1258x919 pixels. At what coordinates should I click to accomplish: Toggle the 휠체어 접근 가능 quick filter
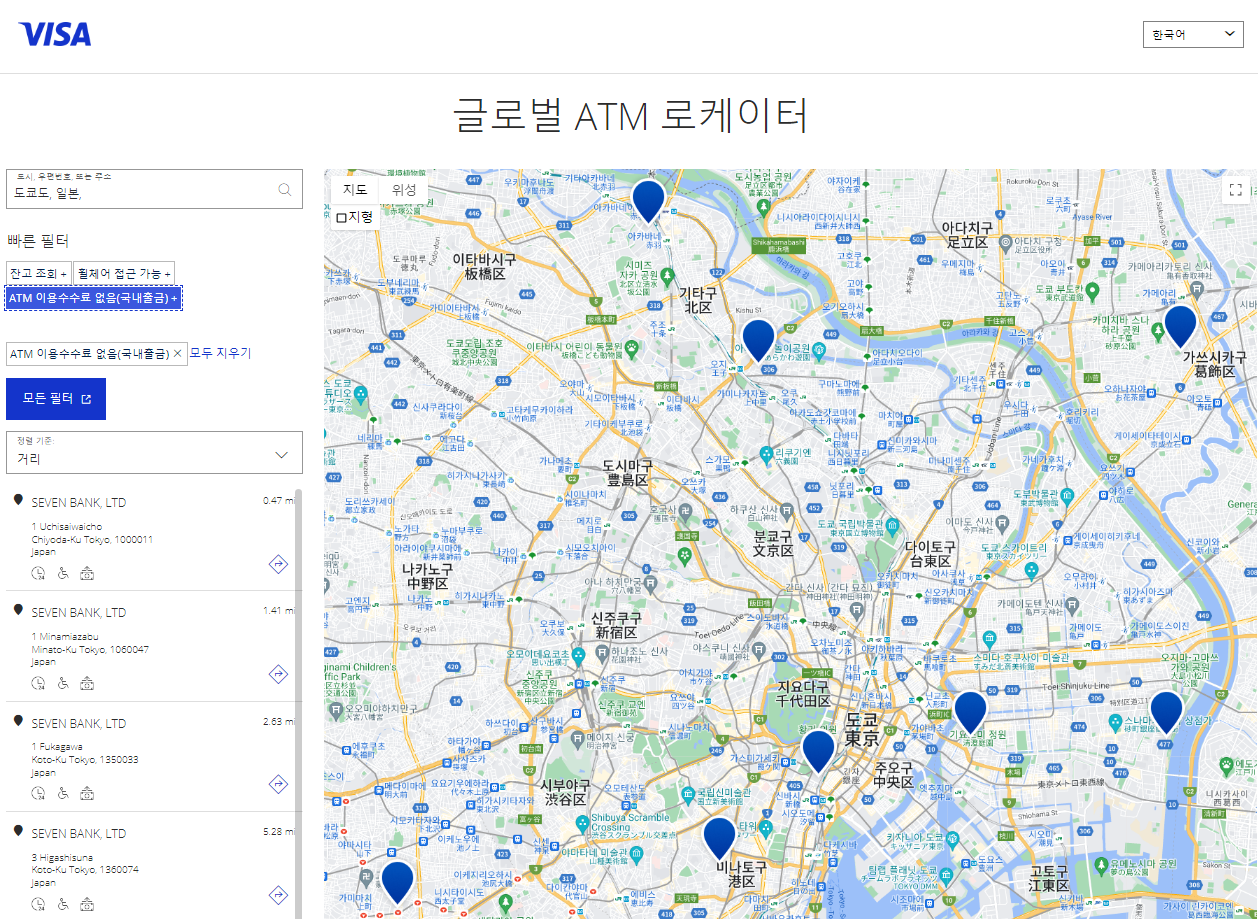point(123,273)
